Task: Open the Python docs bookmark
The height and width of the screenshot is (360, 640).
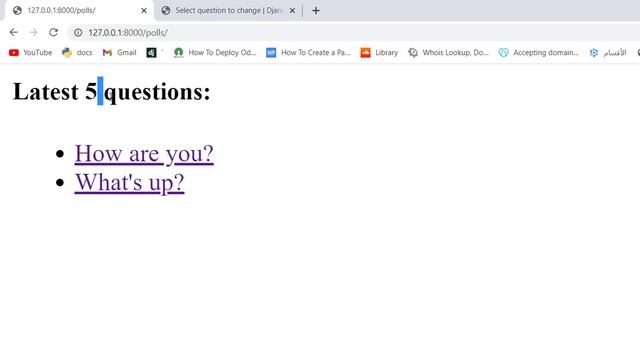Action: 77,53
